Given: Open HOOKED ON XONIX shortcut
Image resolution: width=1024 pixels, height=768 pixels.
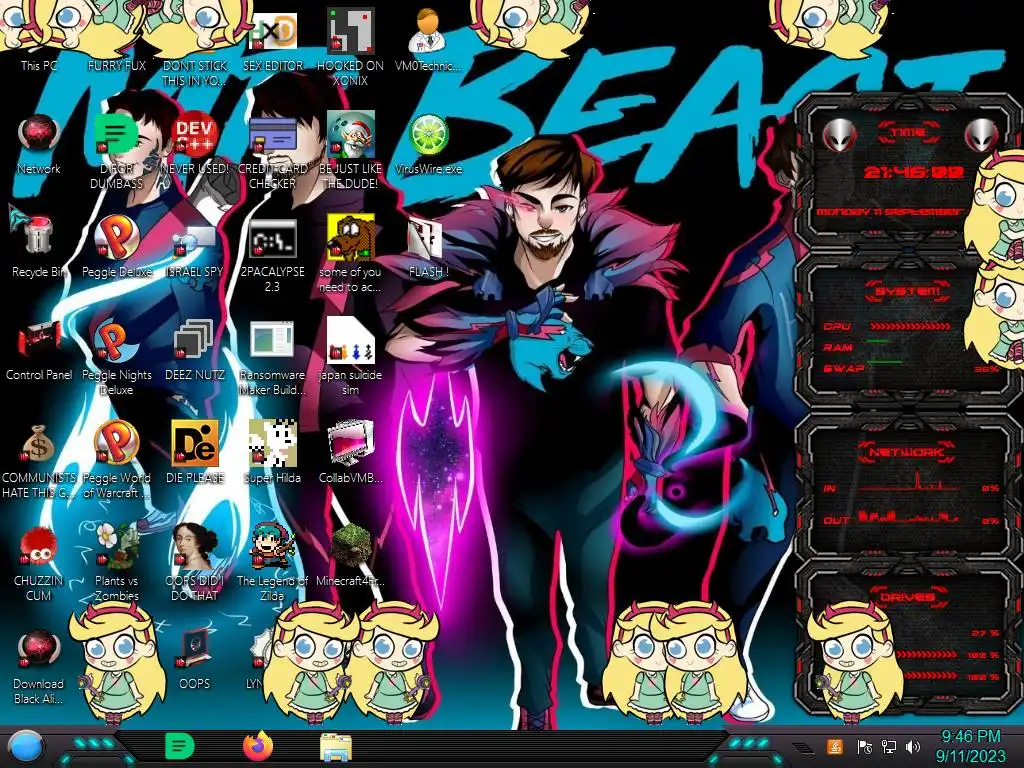Looking at the screenshot, I should coord(350,31).
